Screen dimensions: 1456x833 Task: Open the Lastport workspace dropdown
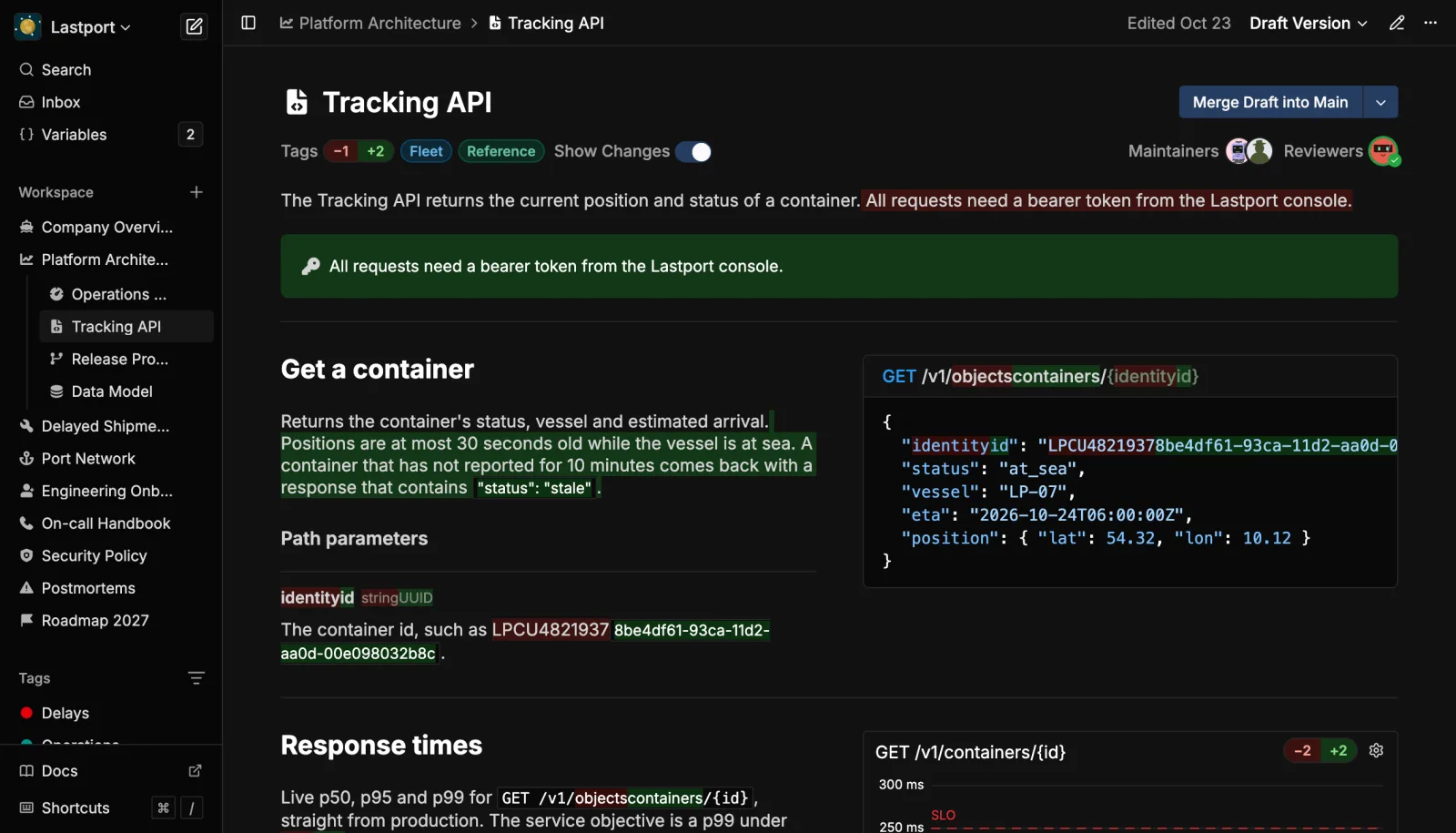coord(90,27)
